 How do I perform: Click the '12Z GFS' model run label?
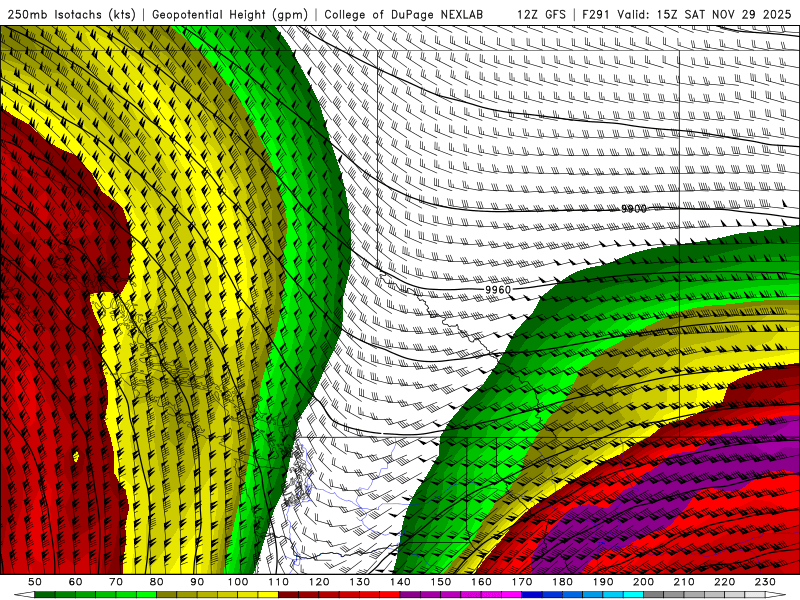pos(541,14)
